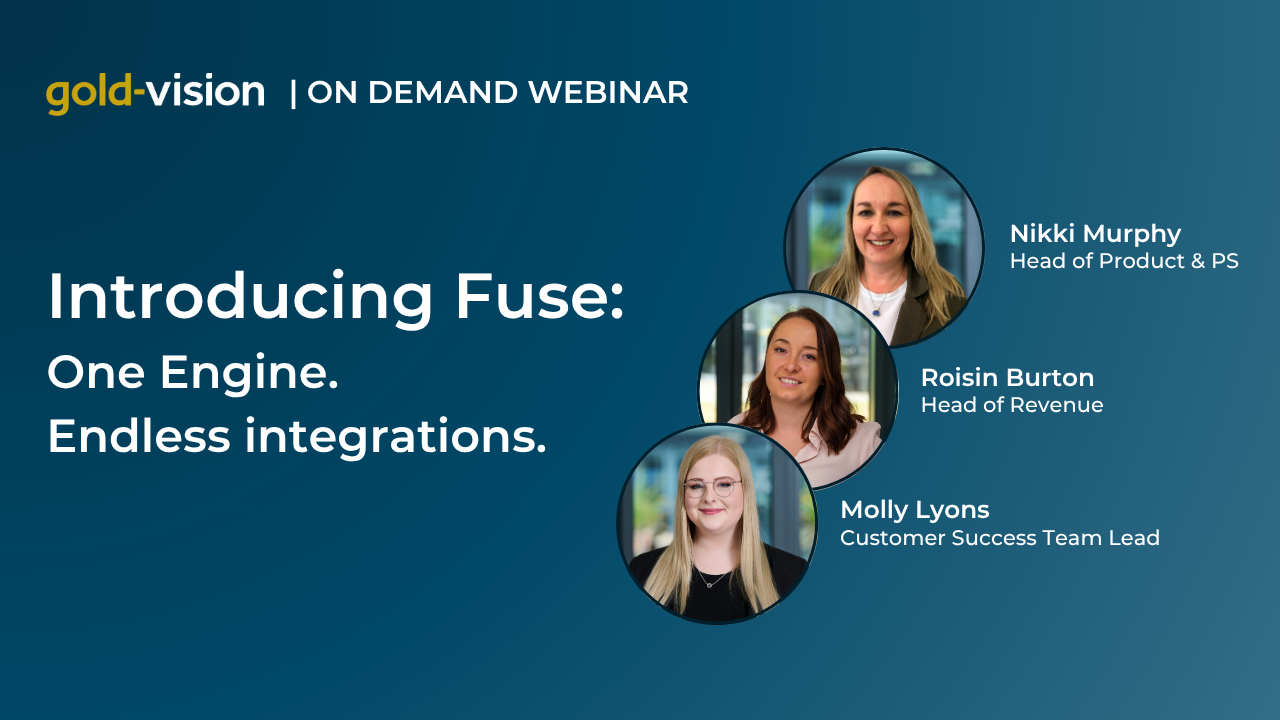Click the vertical bar before ON DEMAND
Image resolution: width=1280 pixels, height=720 pixels.
pyautogui.click(x=293, y=93)
